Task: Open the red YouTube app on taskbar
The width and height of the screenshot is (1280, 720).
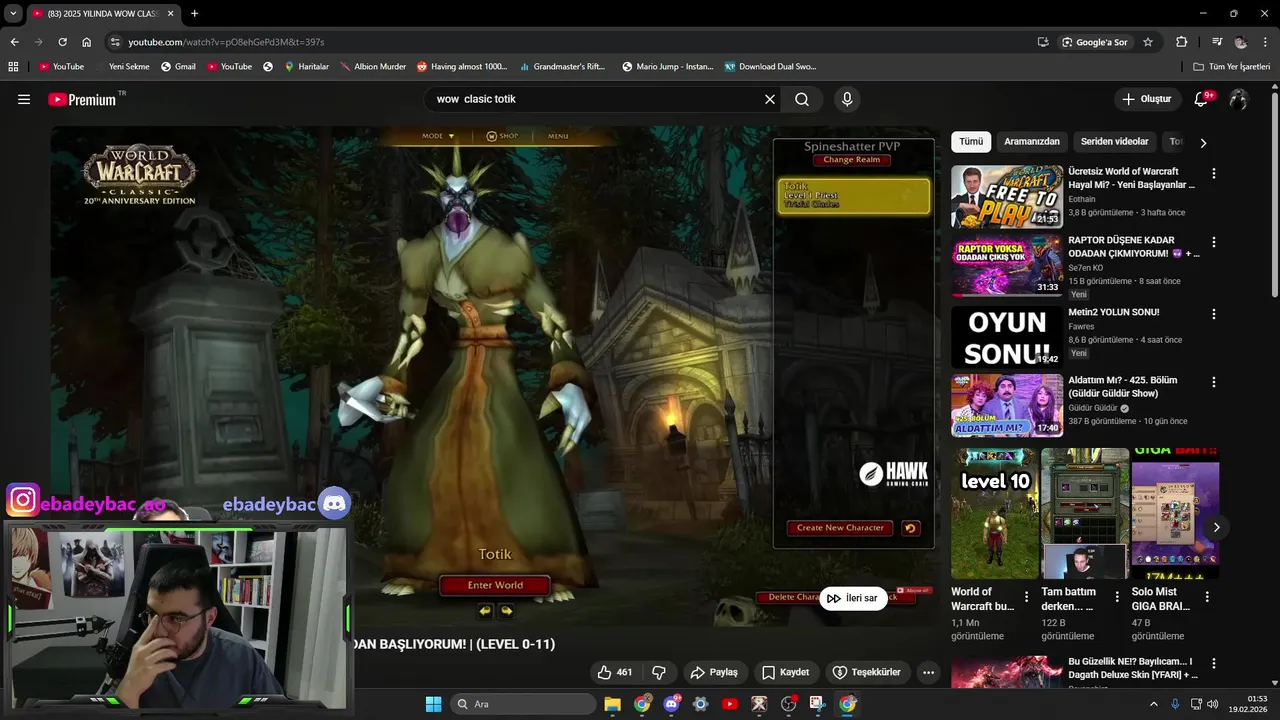Action: point(730,704)
